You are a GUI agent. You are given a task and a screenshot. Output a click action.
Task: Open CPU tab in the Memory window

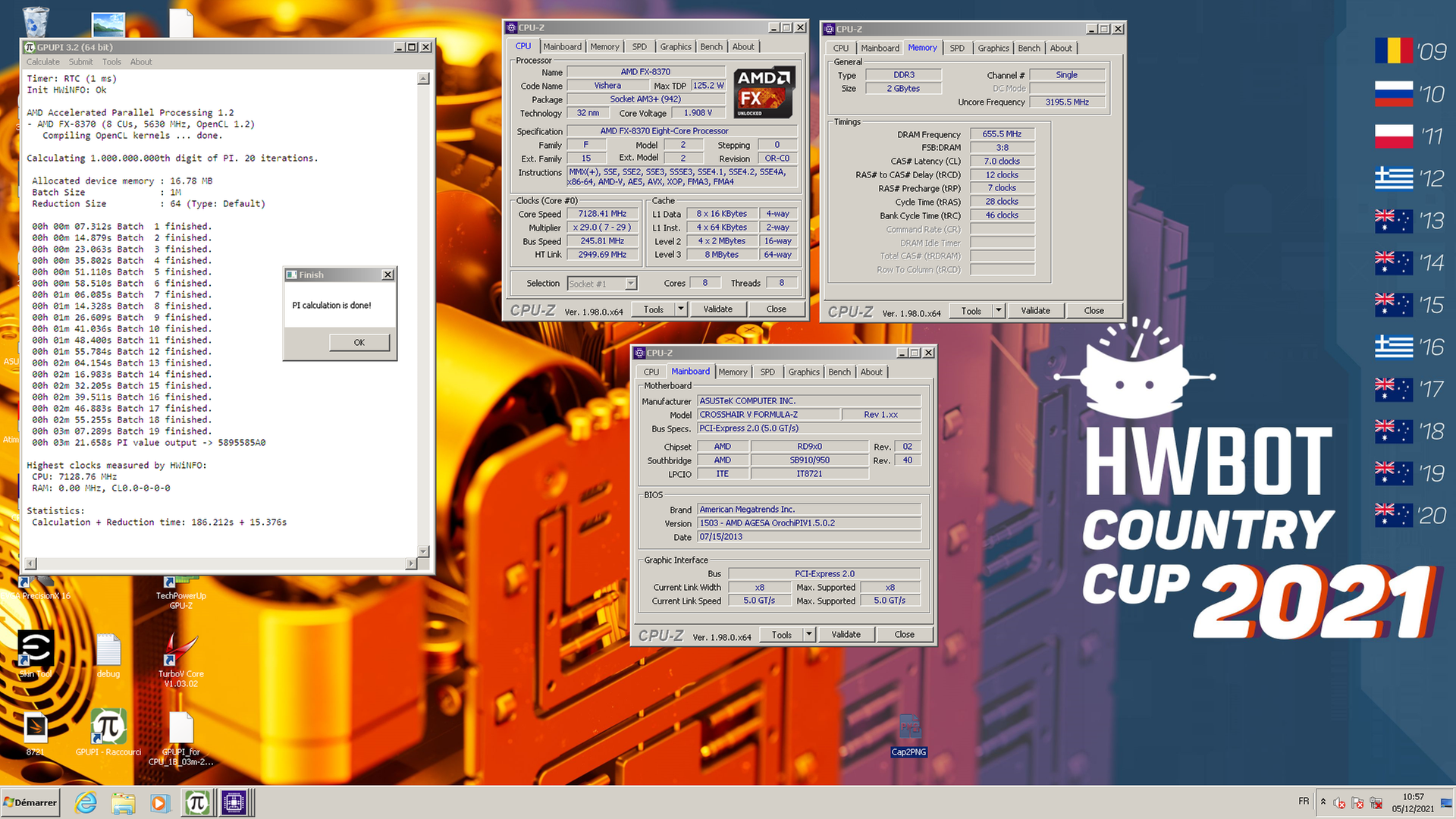pyautogui.click(x=841, y=48)
